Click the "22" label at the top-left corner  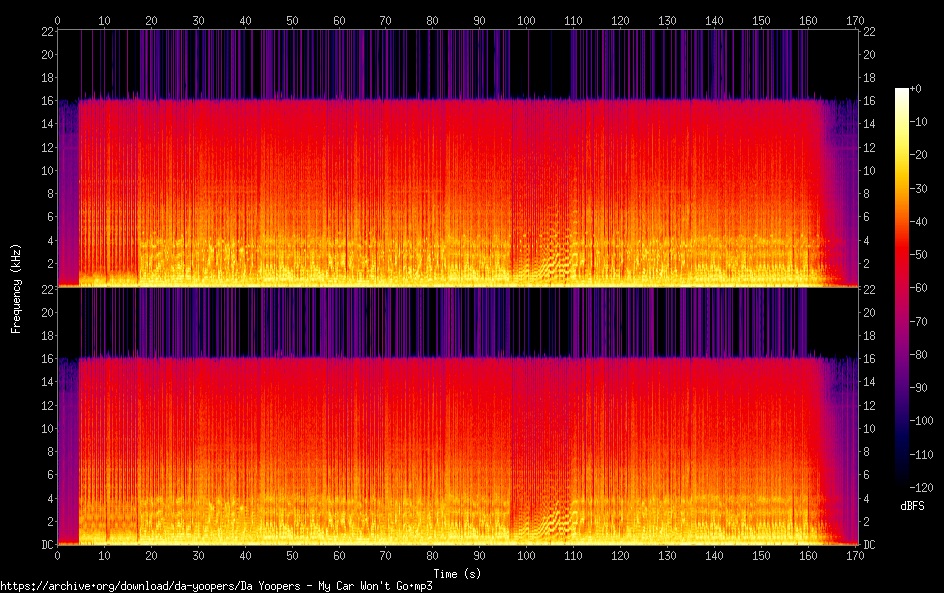[x=45, y=31]
